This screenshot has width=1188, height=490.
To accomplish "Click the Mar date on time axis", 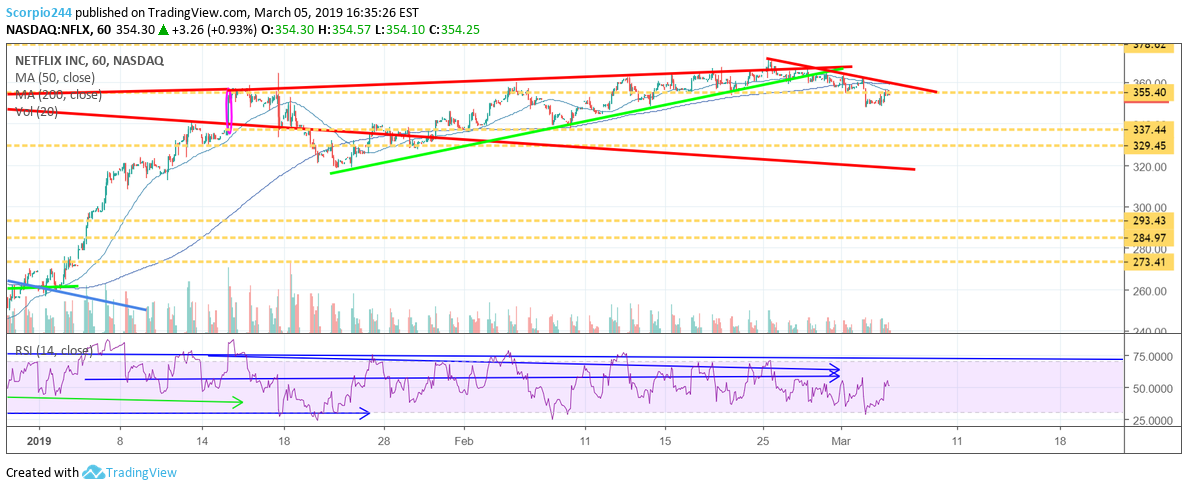I will pos(842,439).
